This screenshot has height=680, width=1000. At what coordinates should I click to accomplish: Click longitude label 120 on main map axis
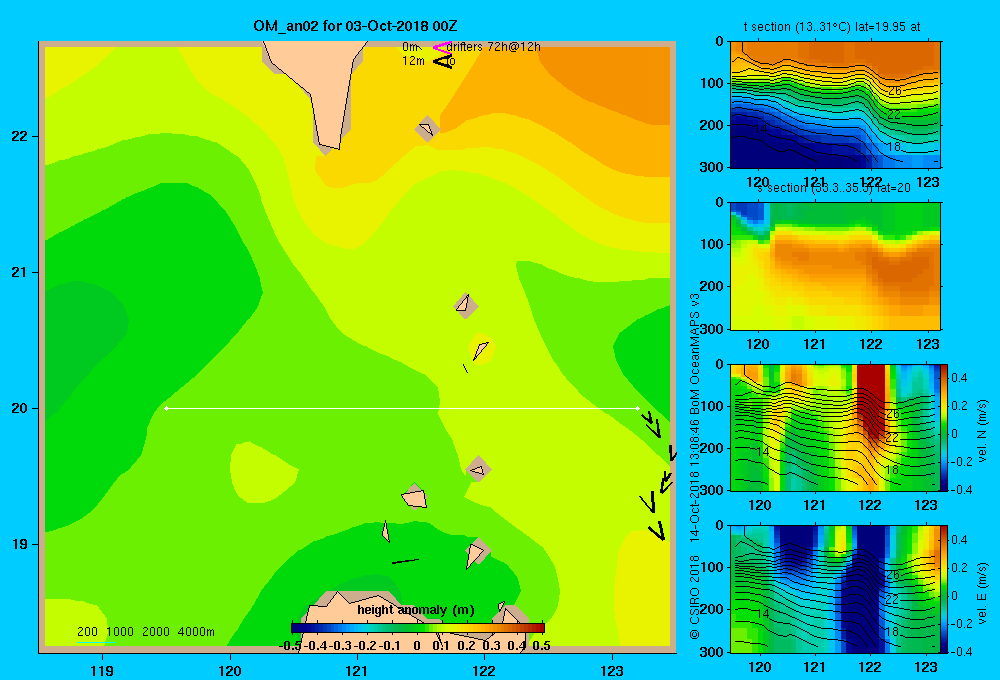230,670
